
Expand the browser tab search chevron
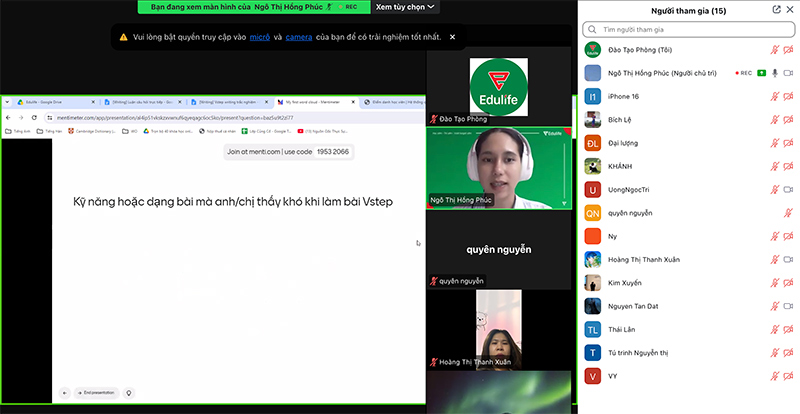pyautogui.click(x=7, y=102)
